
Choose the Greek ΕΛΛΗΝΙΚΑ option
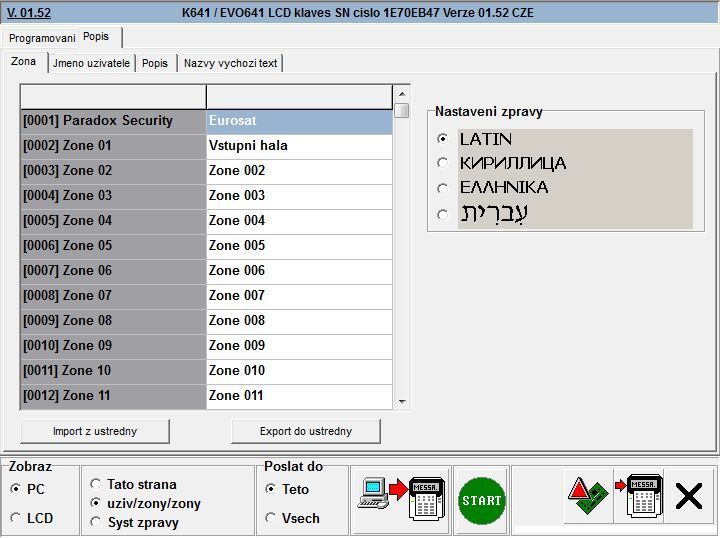click(x=443, y=187)
